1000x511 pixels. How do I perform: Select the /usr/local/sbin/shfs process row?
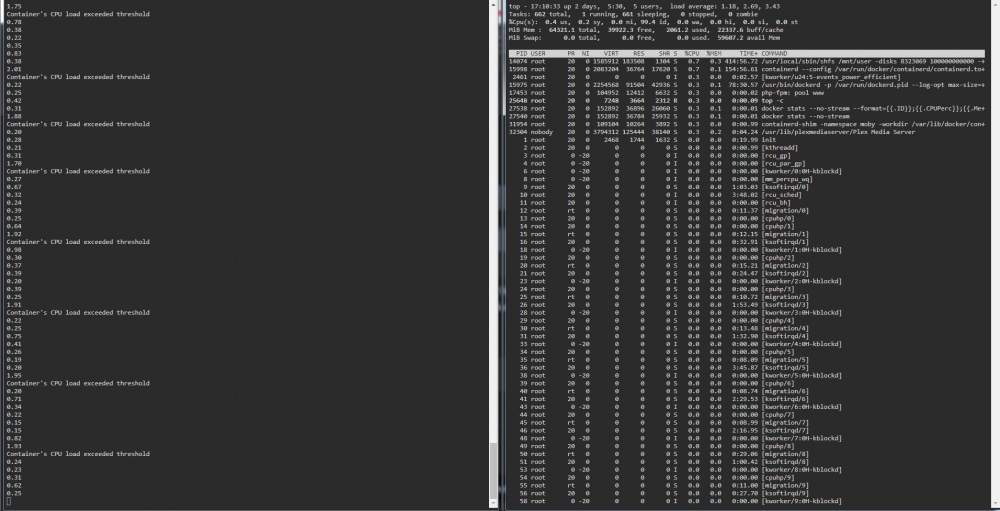746,61
